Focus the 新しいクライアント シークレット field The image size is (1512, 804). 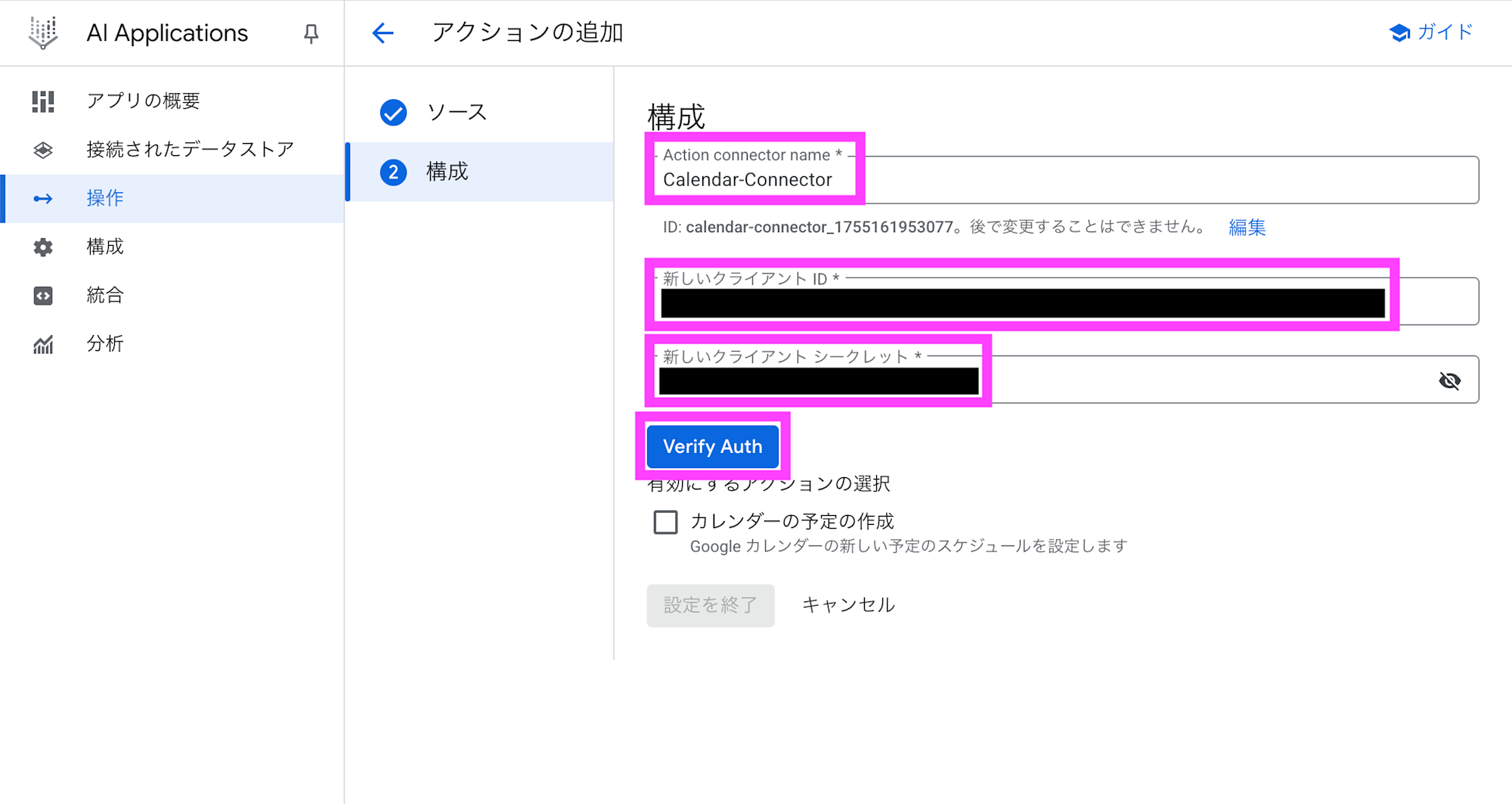pyautogui.click(x=1063, y=380)
